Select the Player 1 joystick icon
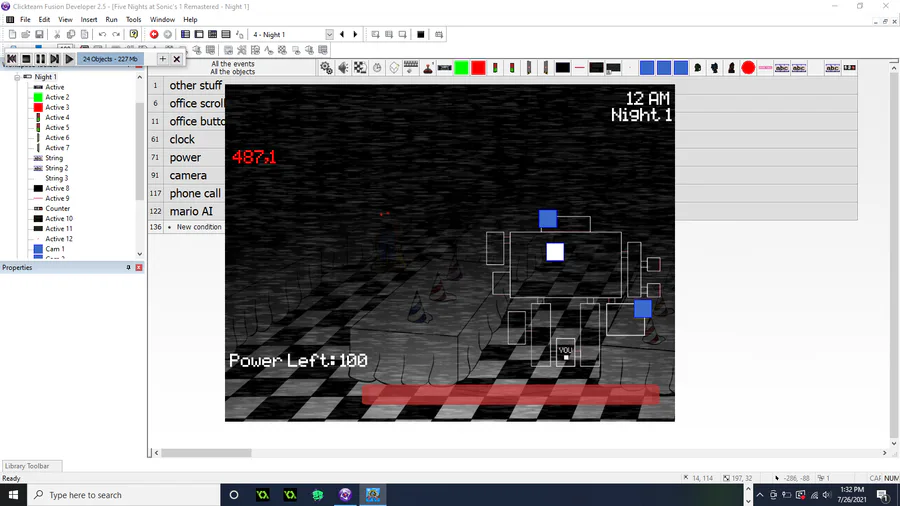 coord(428,68)
